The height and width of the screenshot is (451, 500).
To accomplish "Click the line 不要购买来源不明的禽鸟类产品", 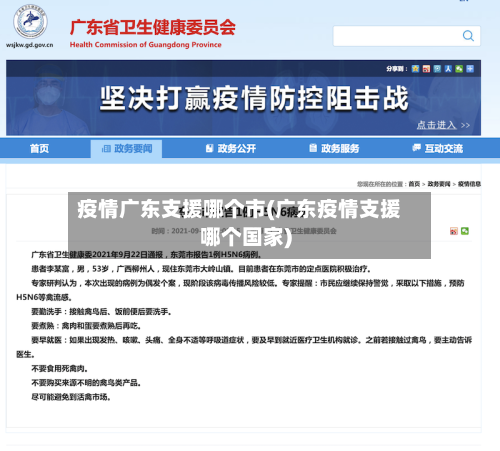I will point(86,383).
